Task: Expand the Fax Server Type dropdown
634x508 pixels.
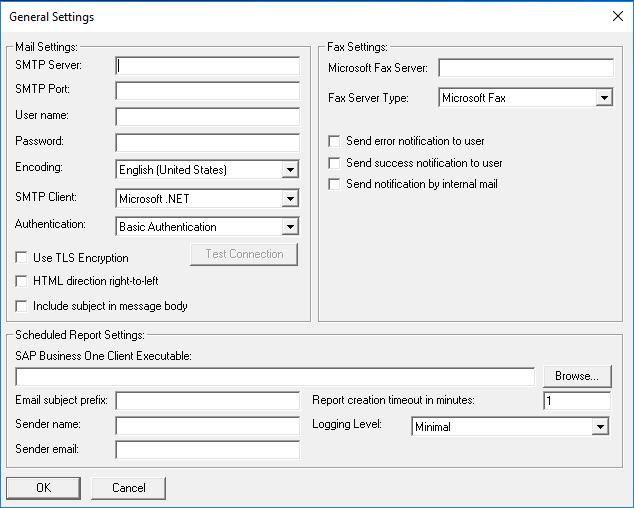Action: 525,98
